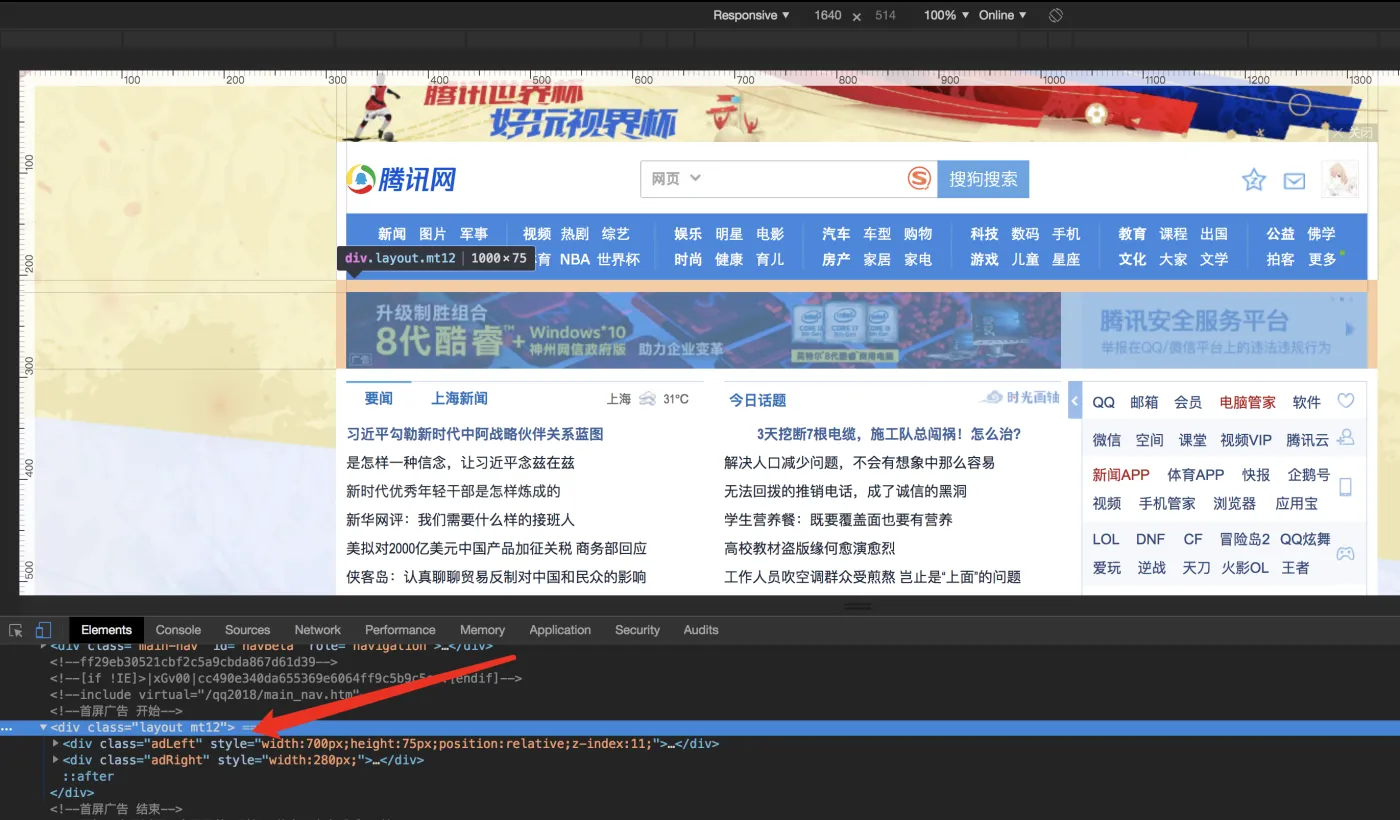Open the Security tab
Image resolution: width=1400 pixels, height=820 pixels.
638,630
